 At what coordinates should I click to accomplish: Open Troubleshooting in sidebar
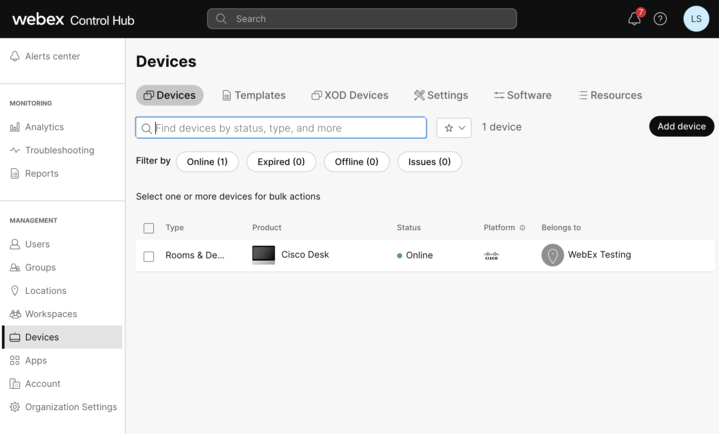[x=62, y=150]
